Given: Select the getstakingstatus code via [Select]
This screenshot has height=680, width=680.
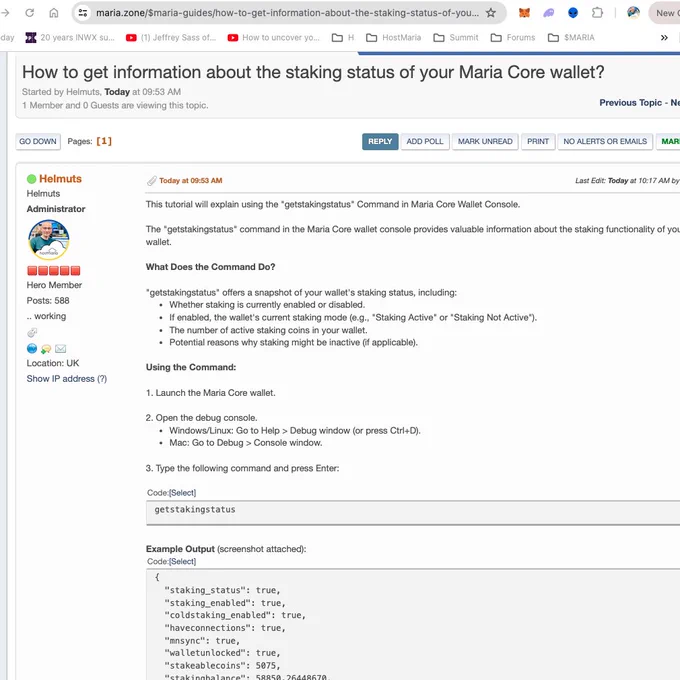Looking at the screenshot, I should (183, 493).
